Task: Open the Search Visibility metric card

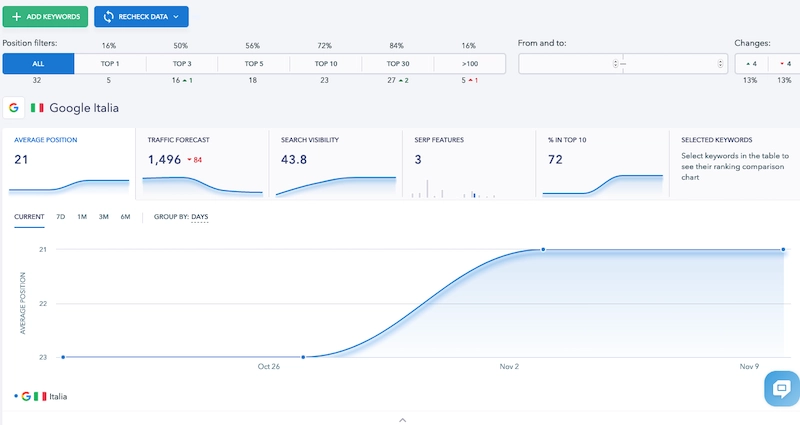Action: pos(335,163)
